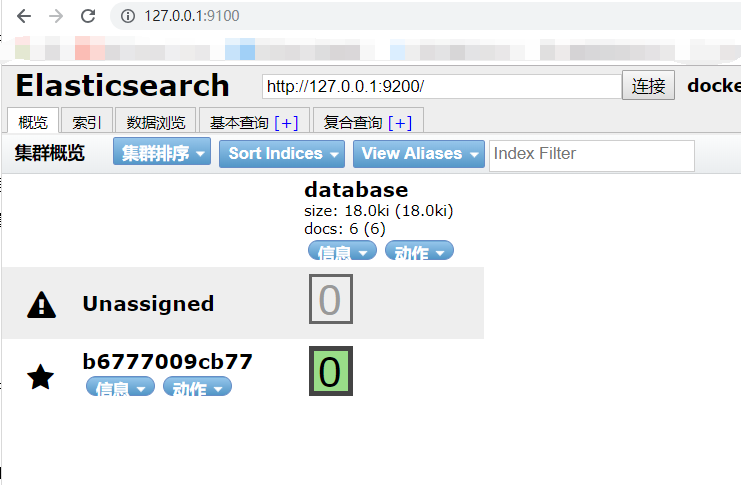Switch to the 概览 tab
The image size is (741, 485).
[33, 121]
